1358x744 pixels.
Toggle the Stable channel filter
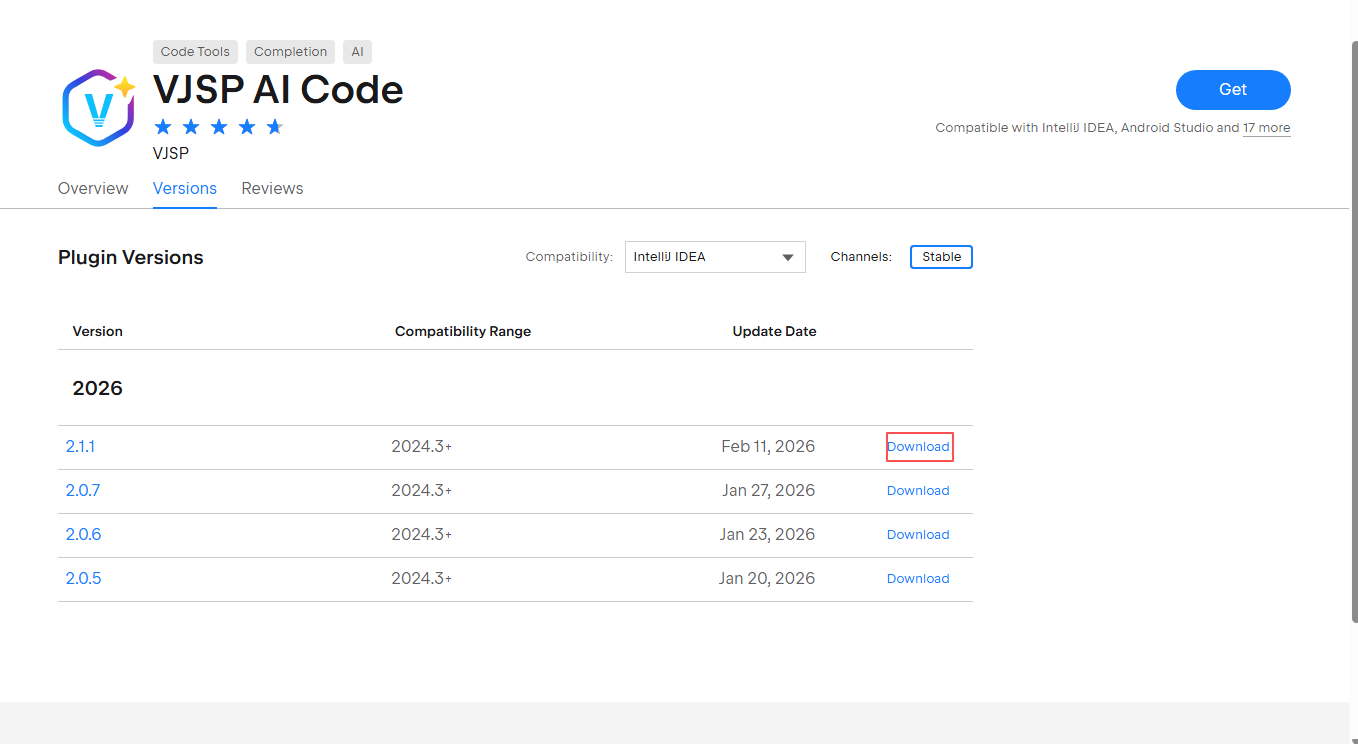941,257
